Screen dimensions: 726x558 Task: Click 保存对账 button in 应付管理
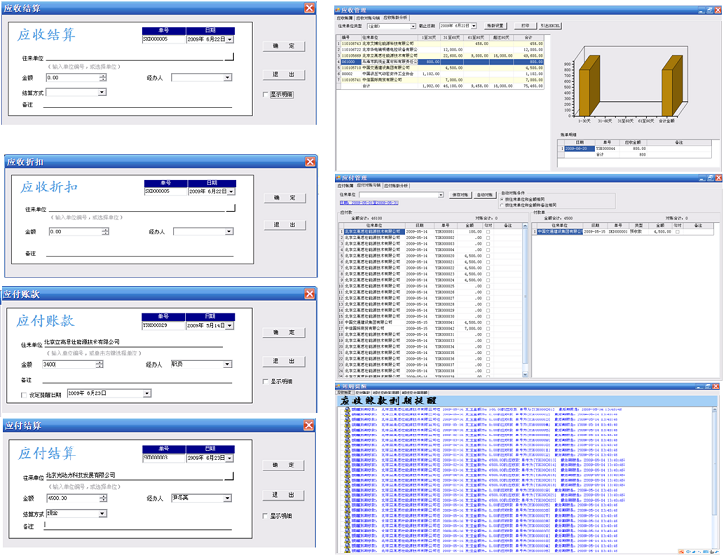(460, 195)
